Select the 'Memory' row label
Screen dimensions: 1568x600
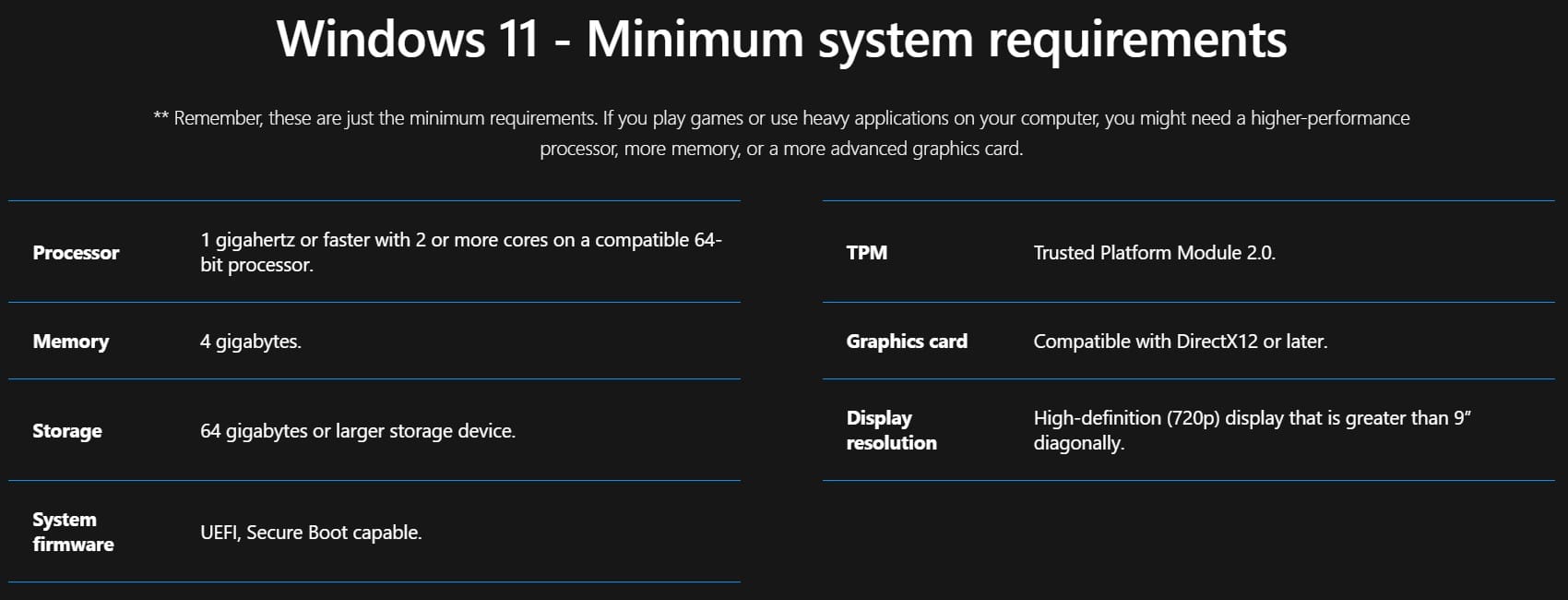pyautogui.click(x=70, y=342)
